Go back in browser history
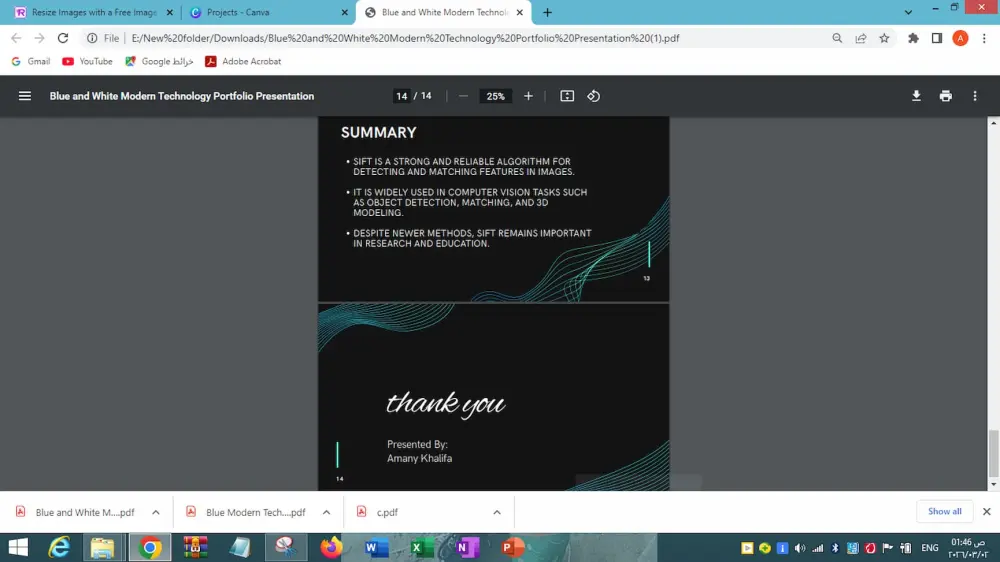The height and width of the screenshot is (562, 1000). tap(16, 38)
